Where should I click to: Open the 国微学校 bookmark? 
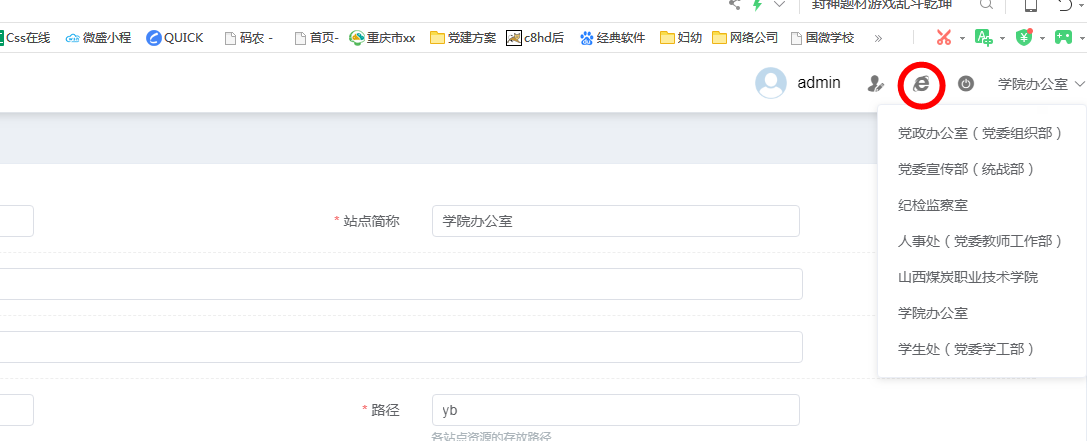tap(822, 37)
